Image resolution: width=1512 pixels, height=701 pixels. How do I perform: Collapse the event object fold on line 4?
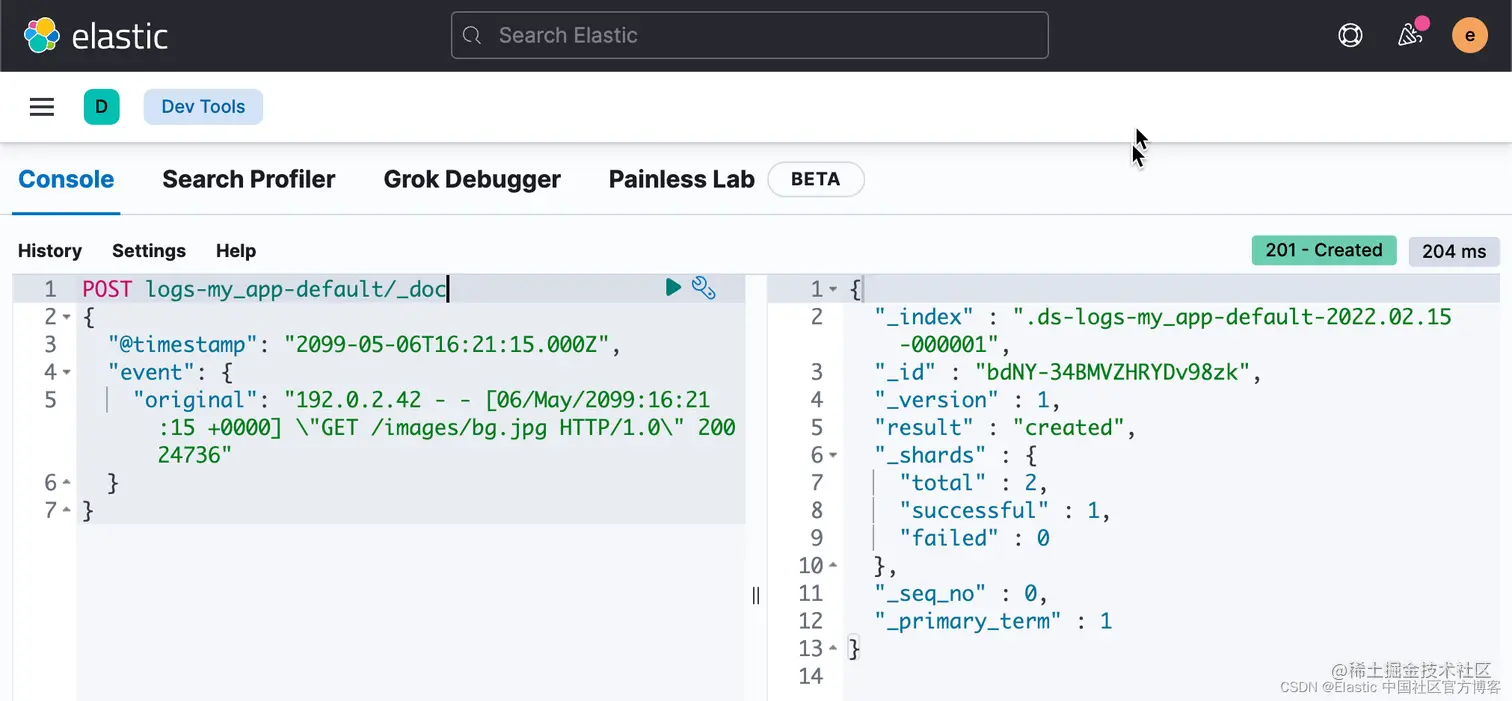point(66,373)
